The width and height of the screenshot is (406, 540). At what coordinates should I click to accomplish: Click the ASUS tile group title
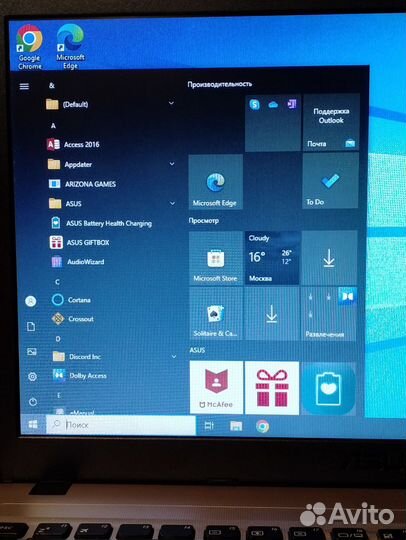pos(197,350)
